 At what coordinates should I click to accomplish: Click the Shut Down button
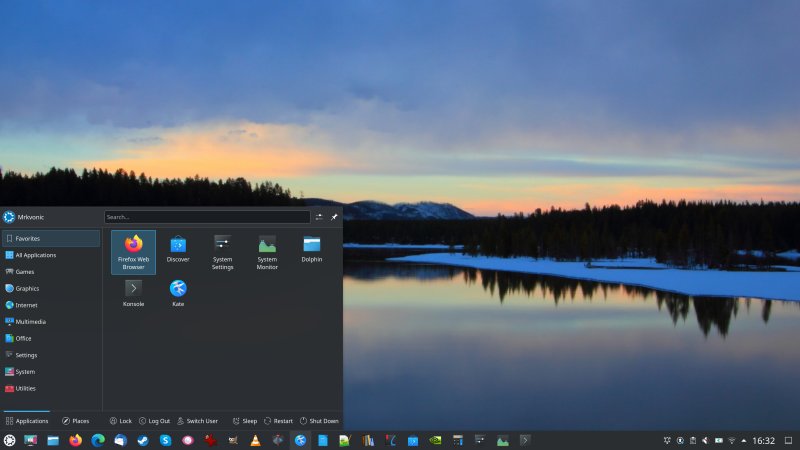coord(319,421)
